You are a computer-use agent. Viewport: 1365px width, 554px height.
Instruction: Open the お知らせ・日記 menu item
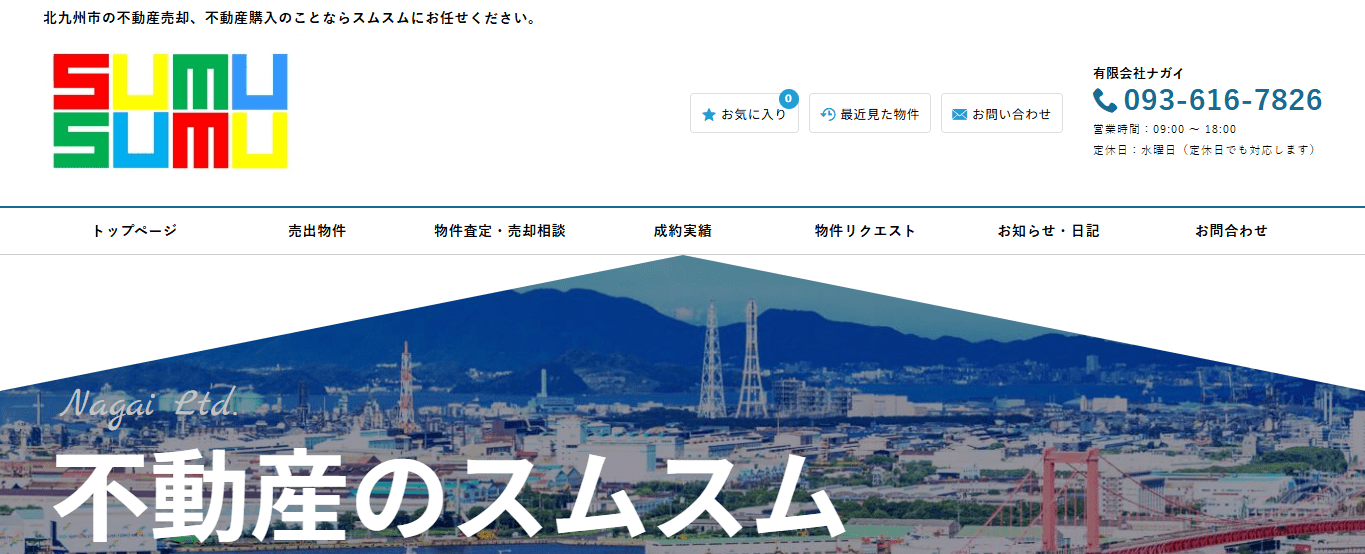(x=1048, y=231)
